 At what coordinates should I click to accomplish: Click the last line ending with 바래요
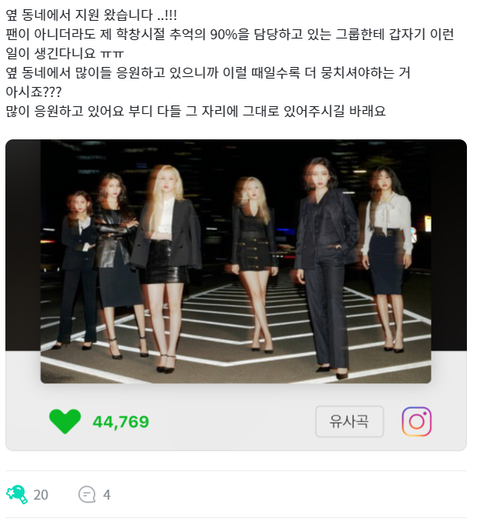pos(196,111)
